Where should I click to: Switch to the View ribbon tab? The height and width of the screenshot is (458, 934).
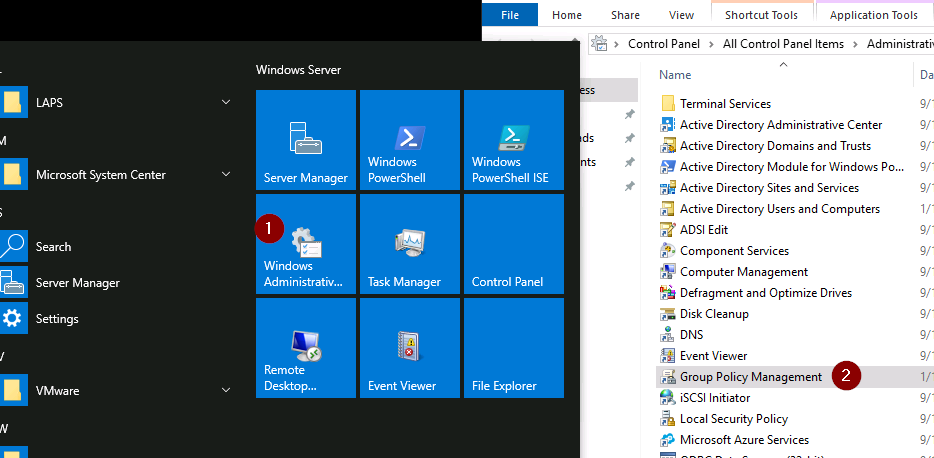pyautogui.click(x=681, y=15)
